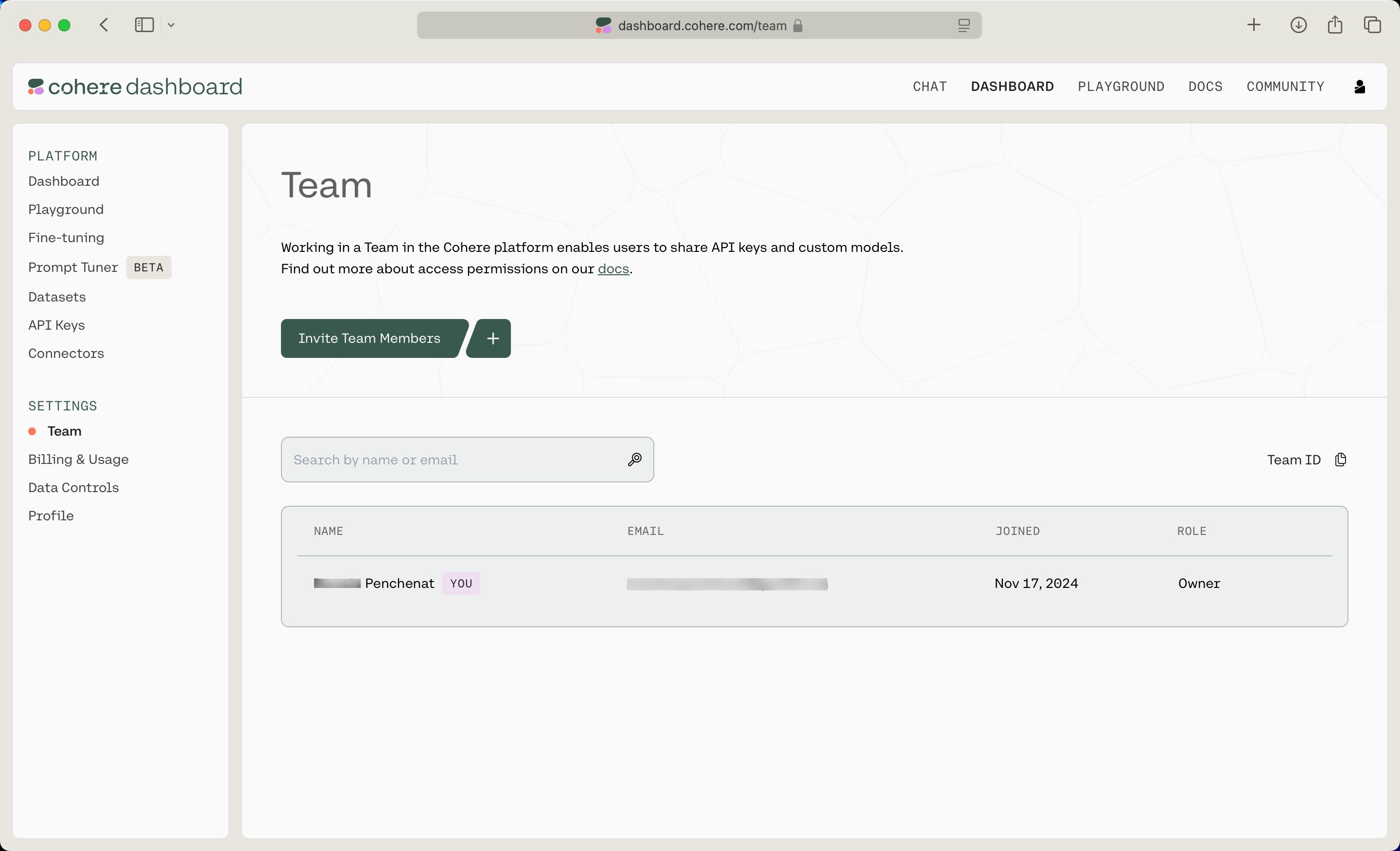The height and width of the screenshot is (851, 1400).
Task: Click the Nov 17, 2024 joined date
Action: pyautogui.click(x=1036, y=583)
